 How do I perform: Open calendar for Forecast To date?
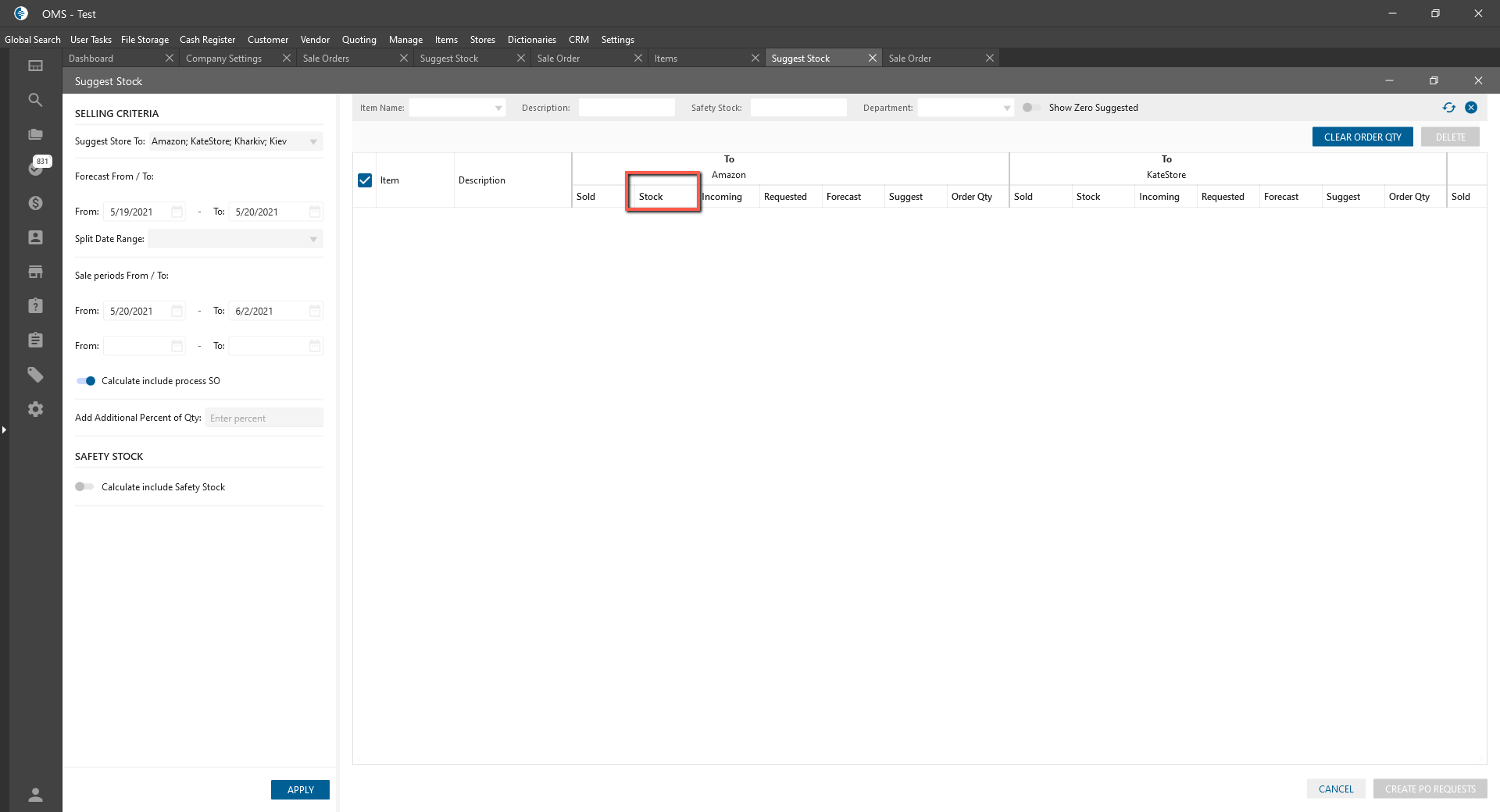pos(315,212)
